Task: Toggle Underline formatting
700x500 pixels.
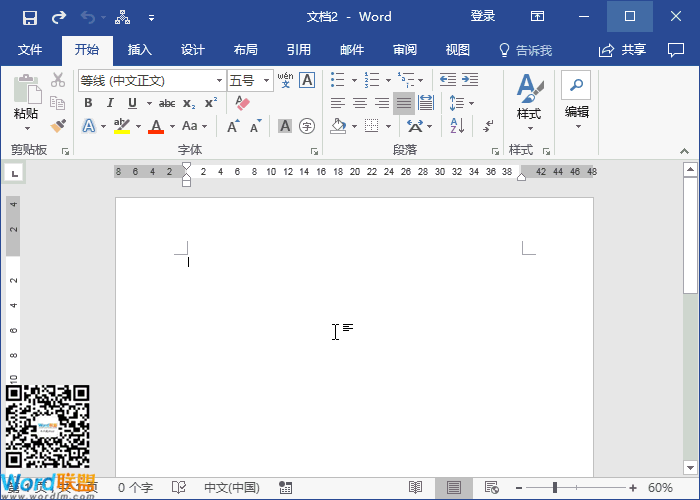Action: pos(132,103)
